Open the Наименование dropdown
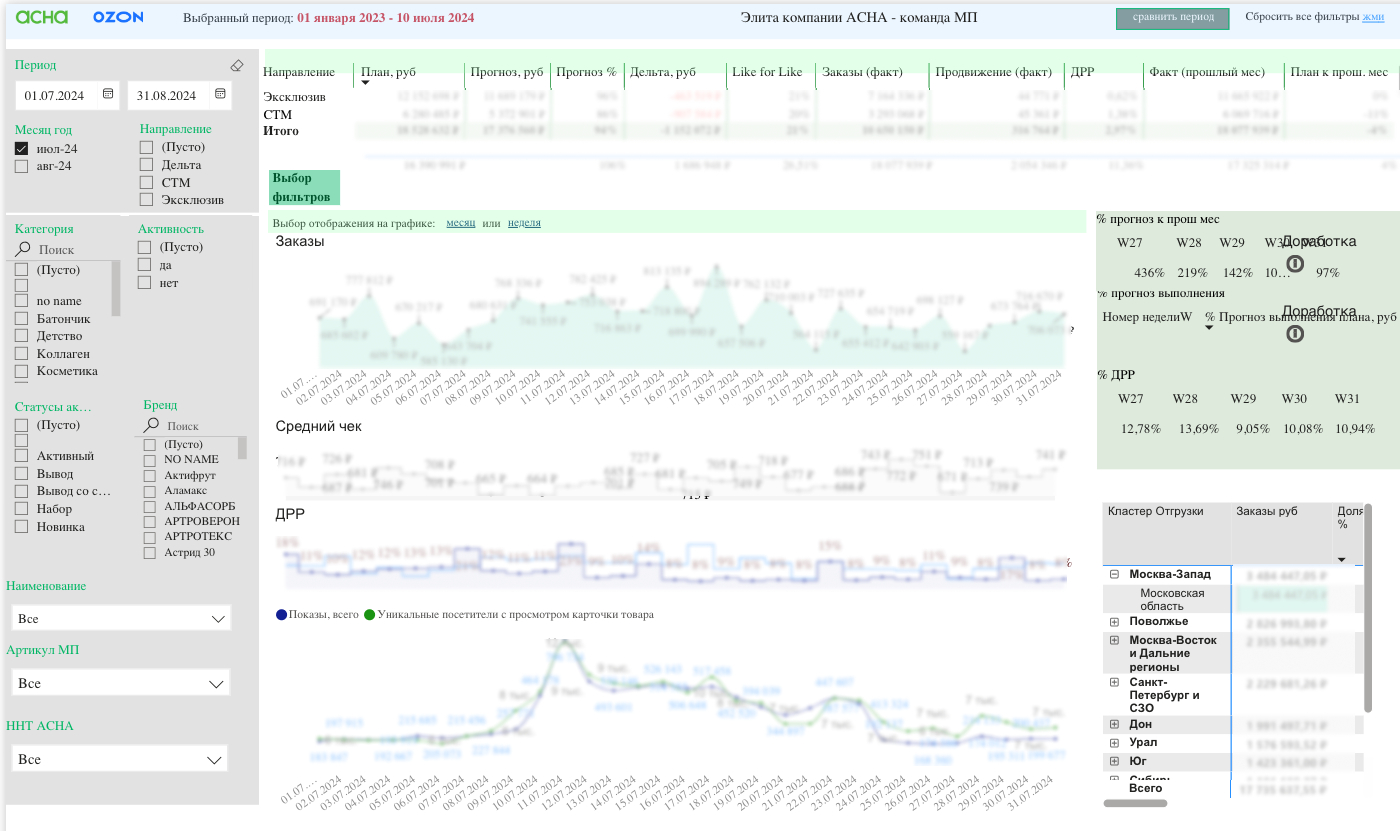The width and height of the screenshot is (1400, 831). pyautogui.click(x=120, y=619)
